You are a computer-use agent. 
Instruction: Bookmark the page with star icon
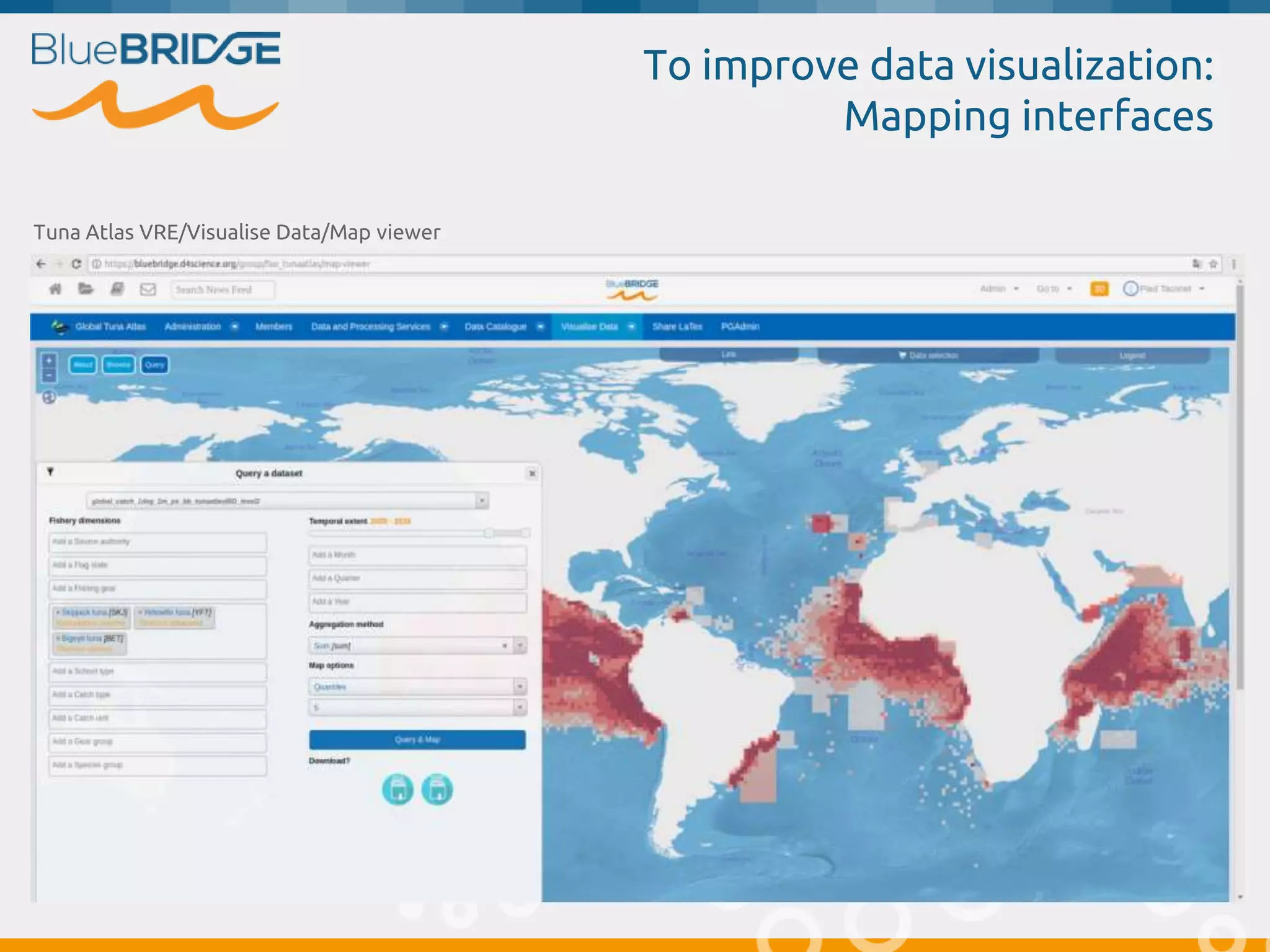1214,264
